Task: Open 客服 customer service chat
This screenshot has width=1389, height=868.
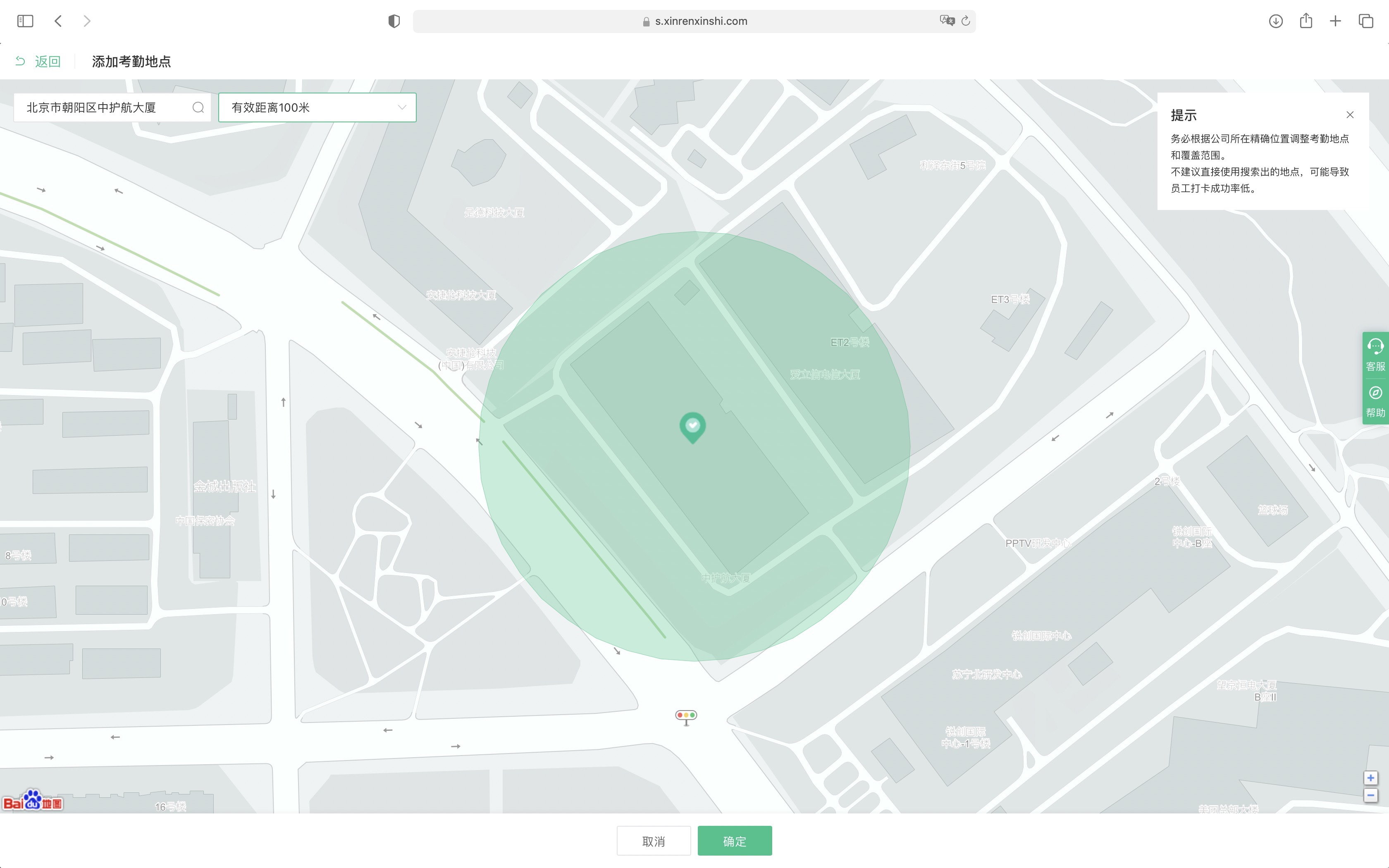Action: coord(1375,354)
